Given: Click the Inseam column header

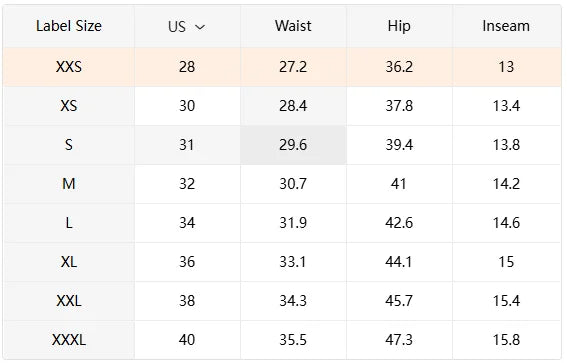Looking at the screenshot, I should (506, 26).
